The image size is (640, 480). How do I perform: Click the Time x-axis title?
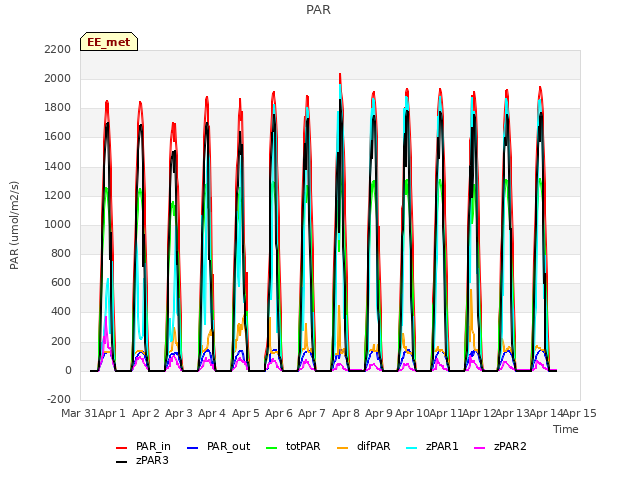click(x=566, y=429)
